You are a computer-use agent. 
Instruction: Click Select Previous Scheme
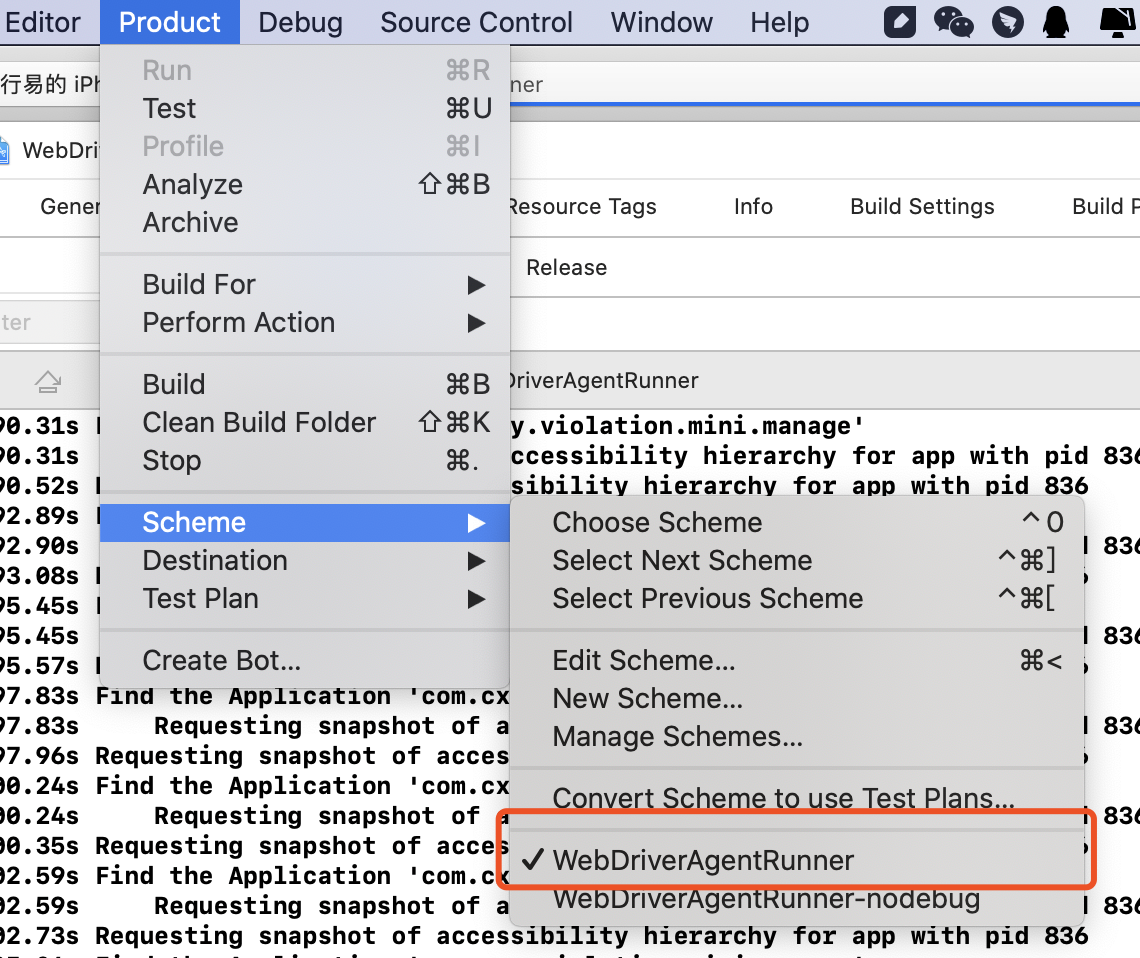[x=797, y=598]
